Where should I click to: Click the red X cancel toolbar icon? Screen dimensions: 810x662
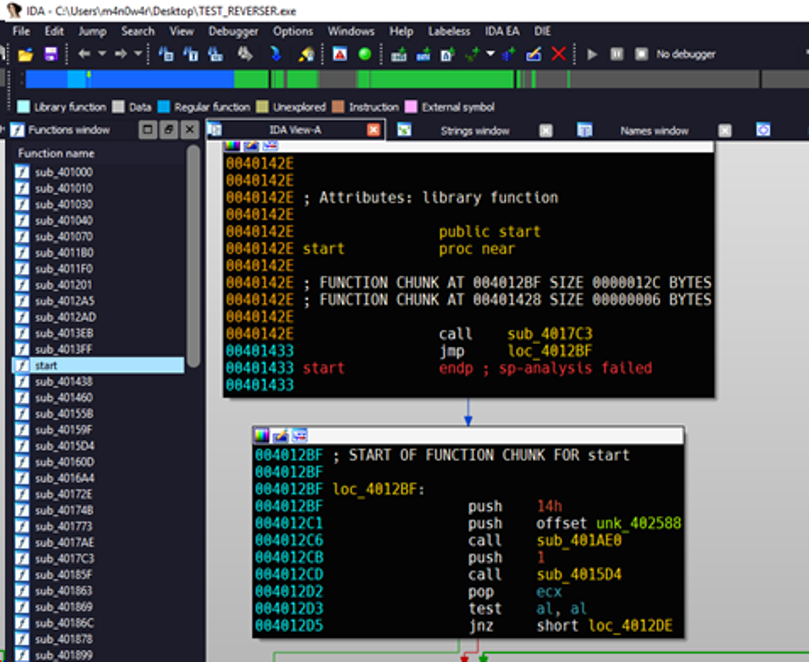coord(559,54)
